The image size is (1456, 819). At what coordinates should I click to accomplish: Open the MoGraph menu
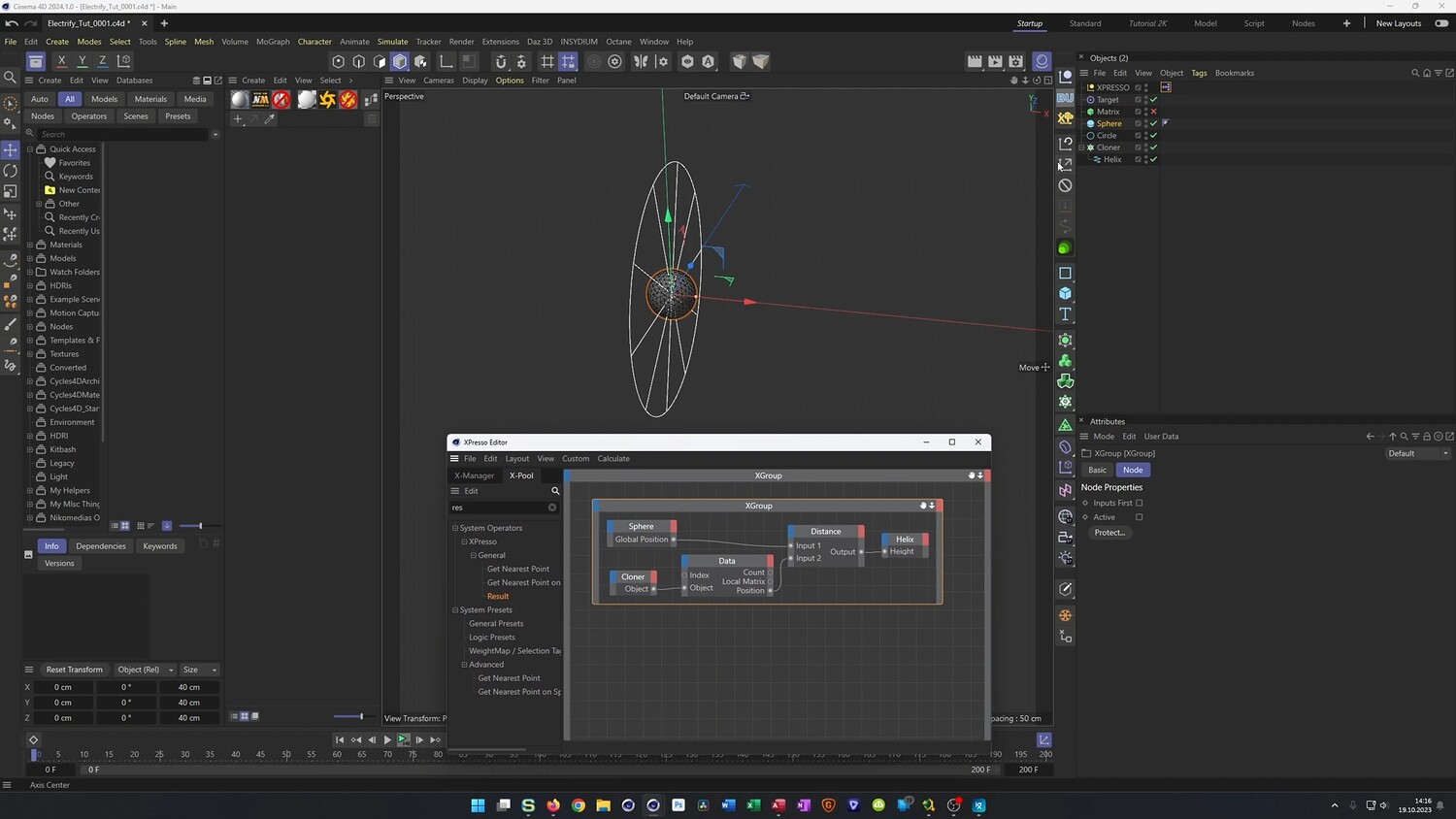pos(273,42)
